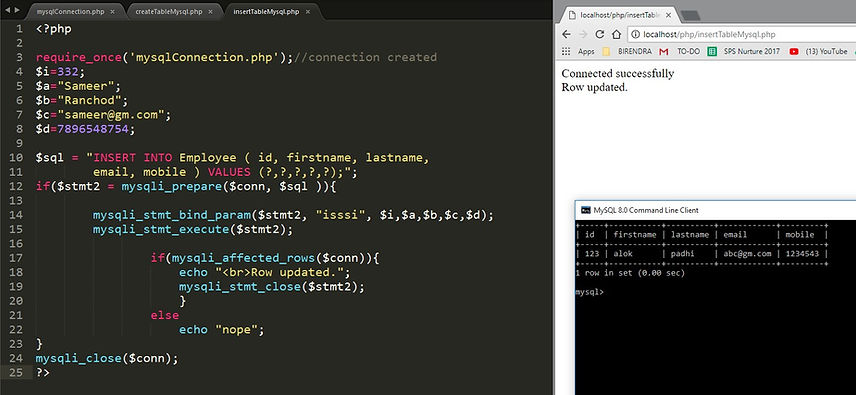Click the id column header in MySQL table
The height and width of the screenshot is (395, 856).
click(590, 235)
